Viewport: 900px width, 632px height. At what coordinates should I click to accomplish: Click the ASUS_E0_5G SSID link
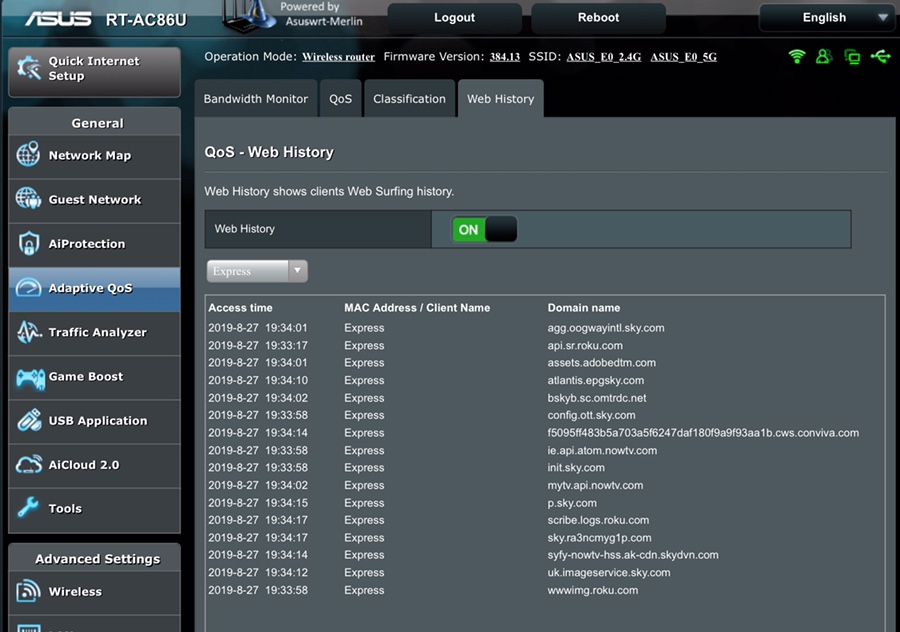click(684, 57)
